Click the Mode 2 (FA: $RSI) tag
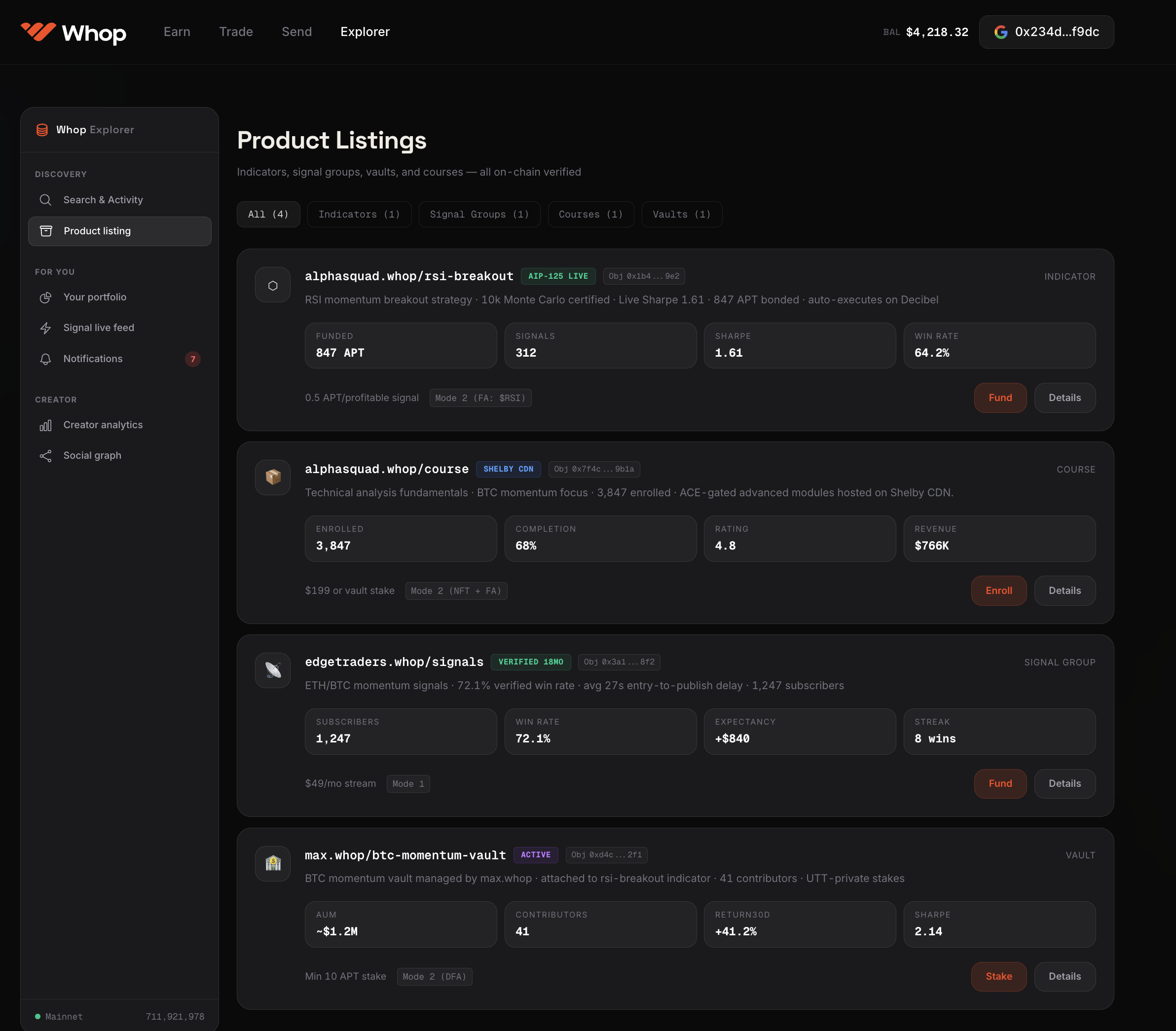1176x1031 pixels. pyautogui.click(x=480, y=398)
